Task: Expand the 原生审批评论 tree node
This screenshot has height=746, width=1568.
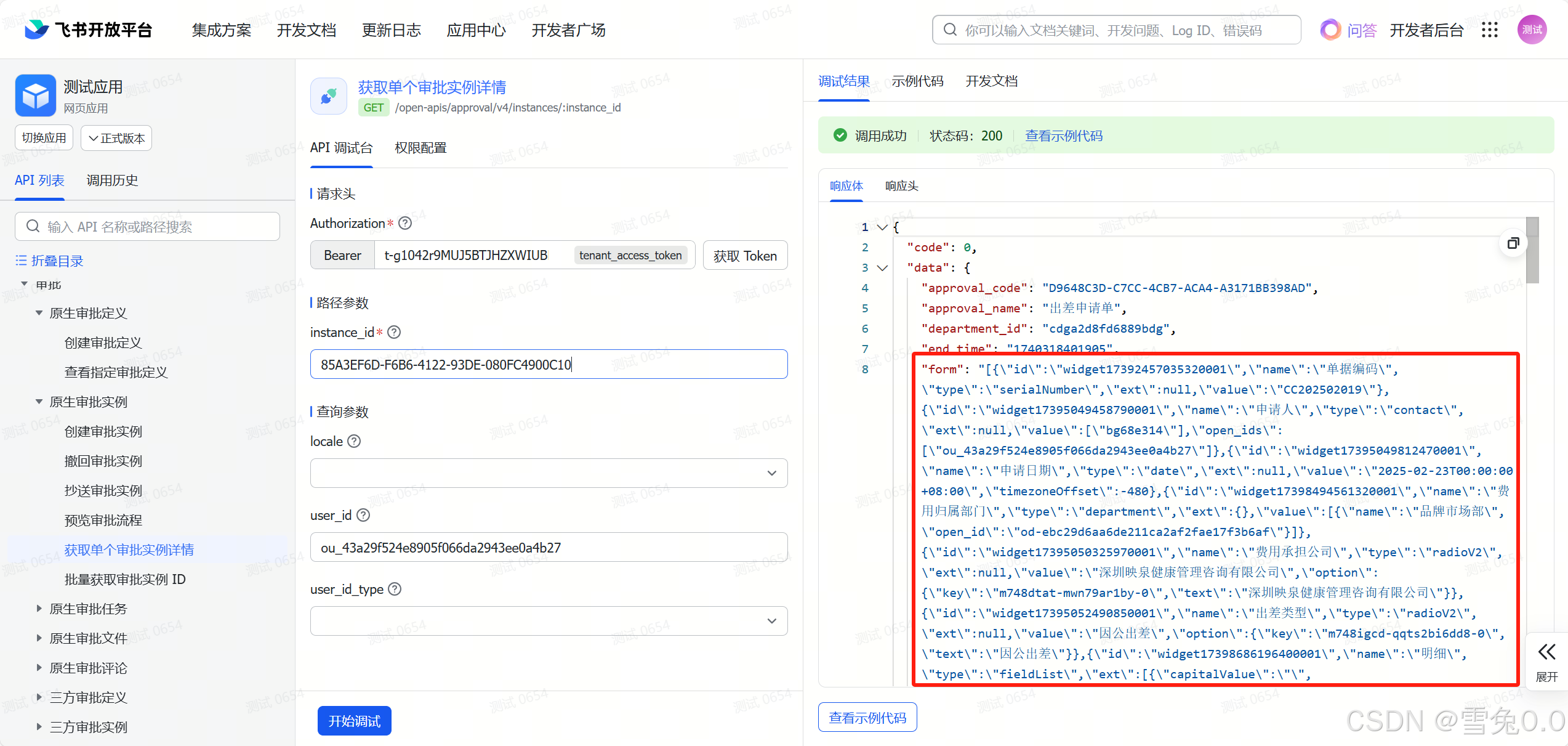Action: tap(39, 668)
